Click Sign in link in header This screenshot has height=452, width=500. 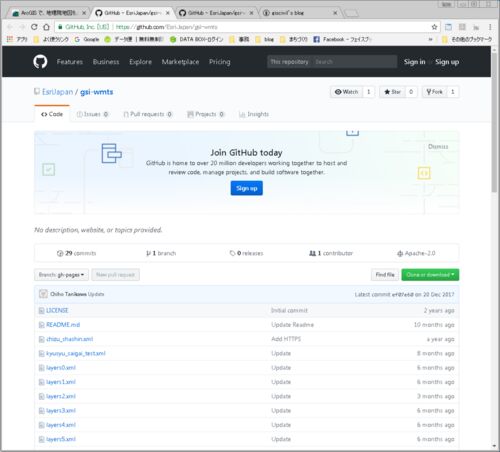(x=414, y=62)
